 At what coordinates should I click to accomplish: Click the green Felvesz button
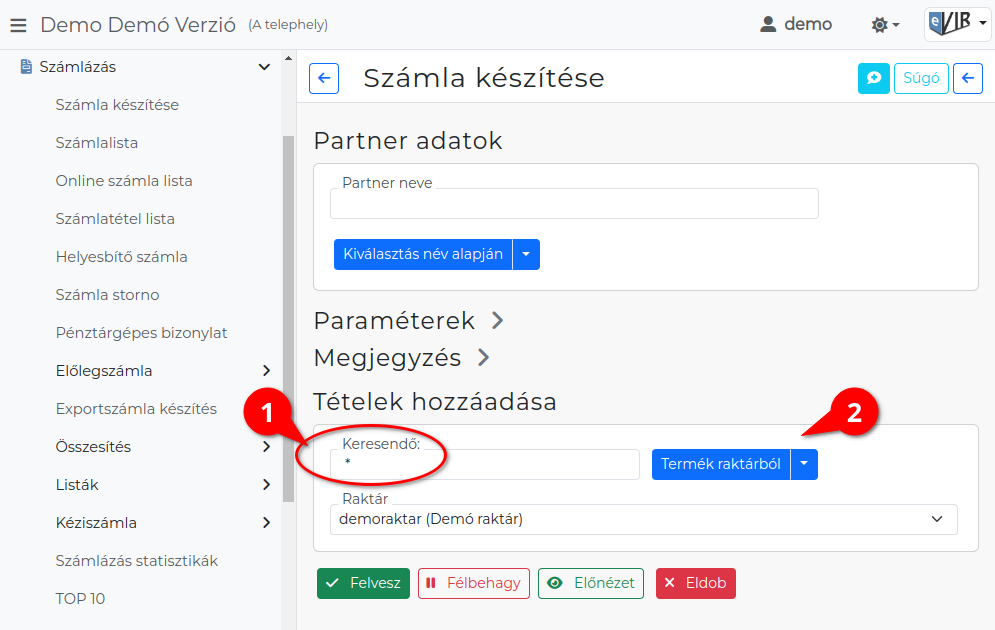(x=364, y=583)
